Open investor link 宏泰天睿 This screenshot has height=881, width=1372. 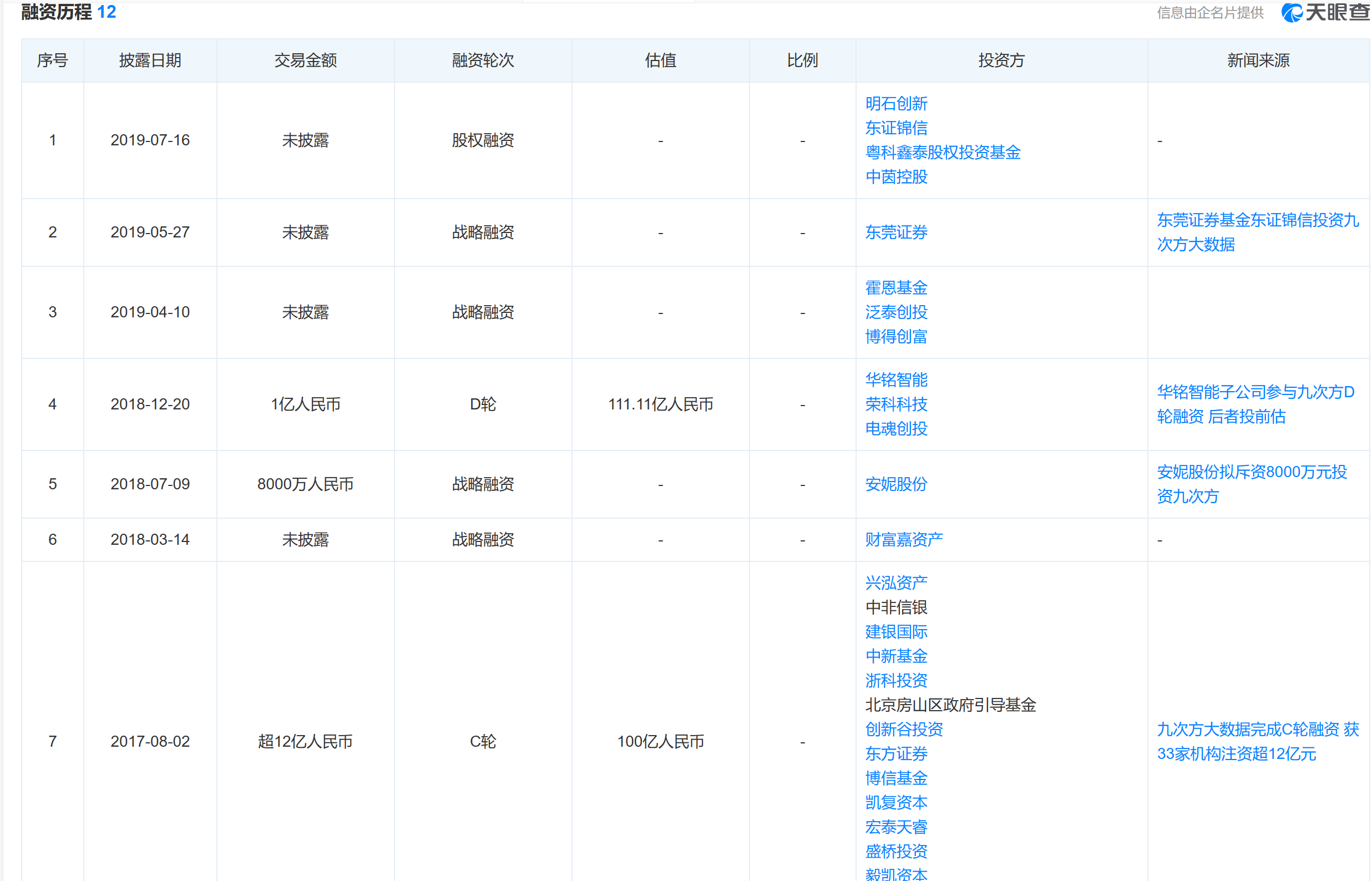[x=896, y=828]
